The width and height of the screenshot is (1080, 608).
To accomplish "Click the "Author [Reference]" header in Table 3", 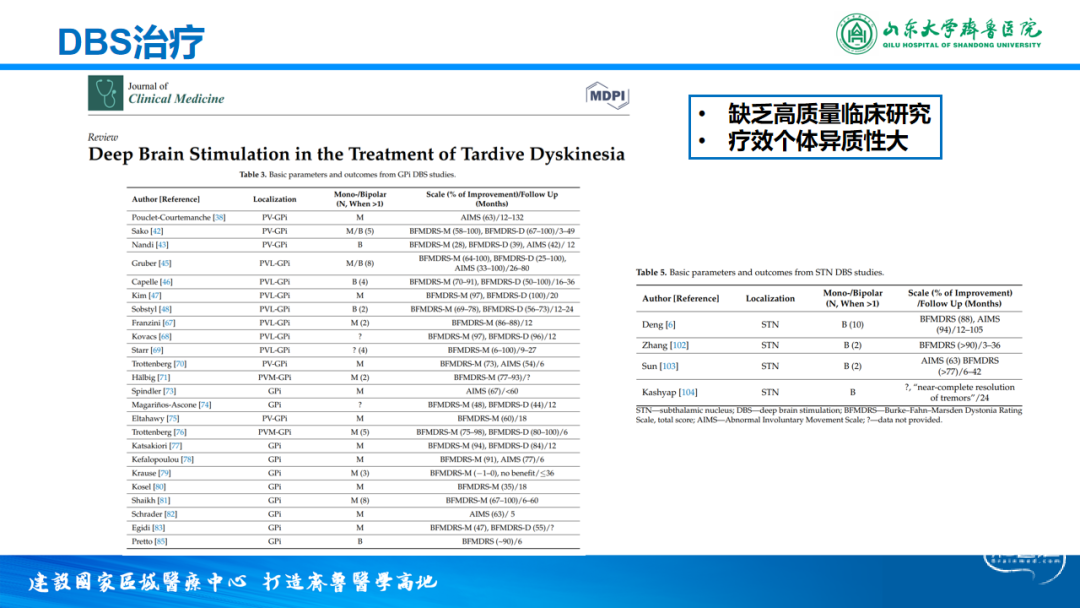I will click(x=165, y=200).
